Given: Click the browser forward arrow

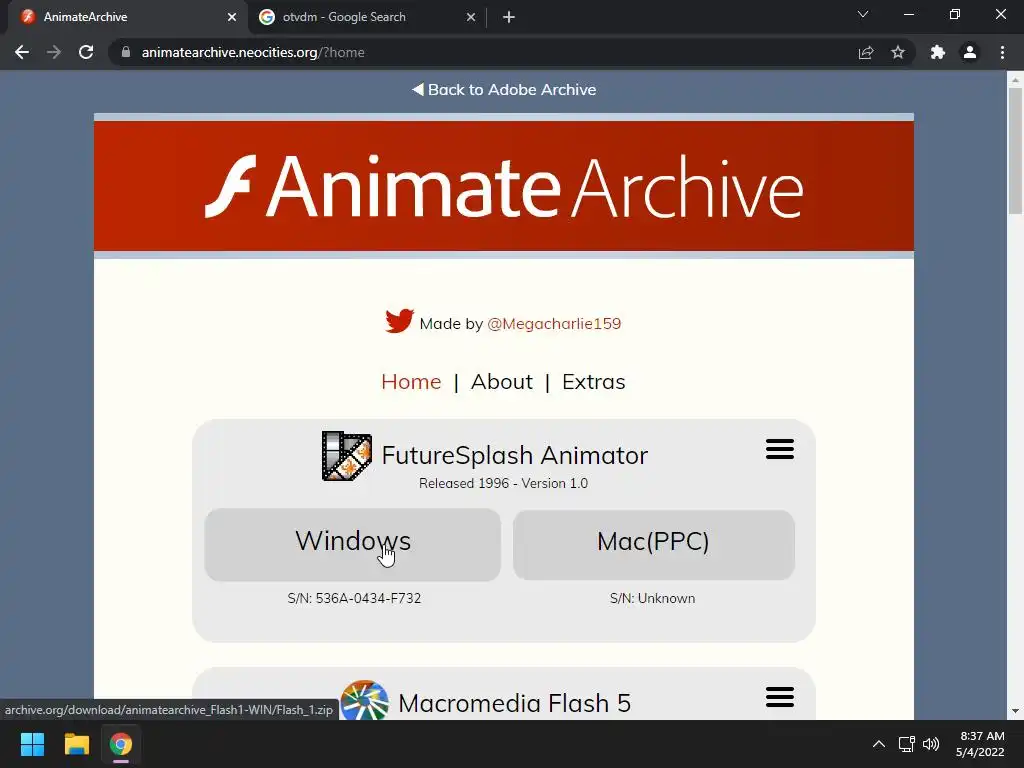Looking at the screenshot, I should [54, 52].
